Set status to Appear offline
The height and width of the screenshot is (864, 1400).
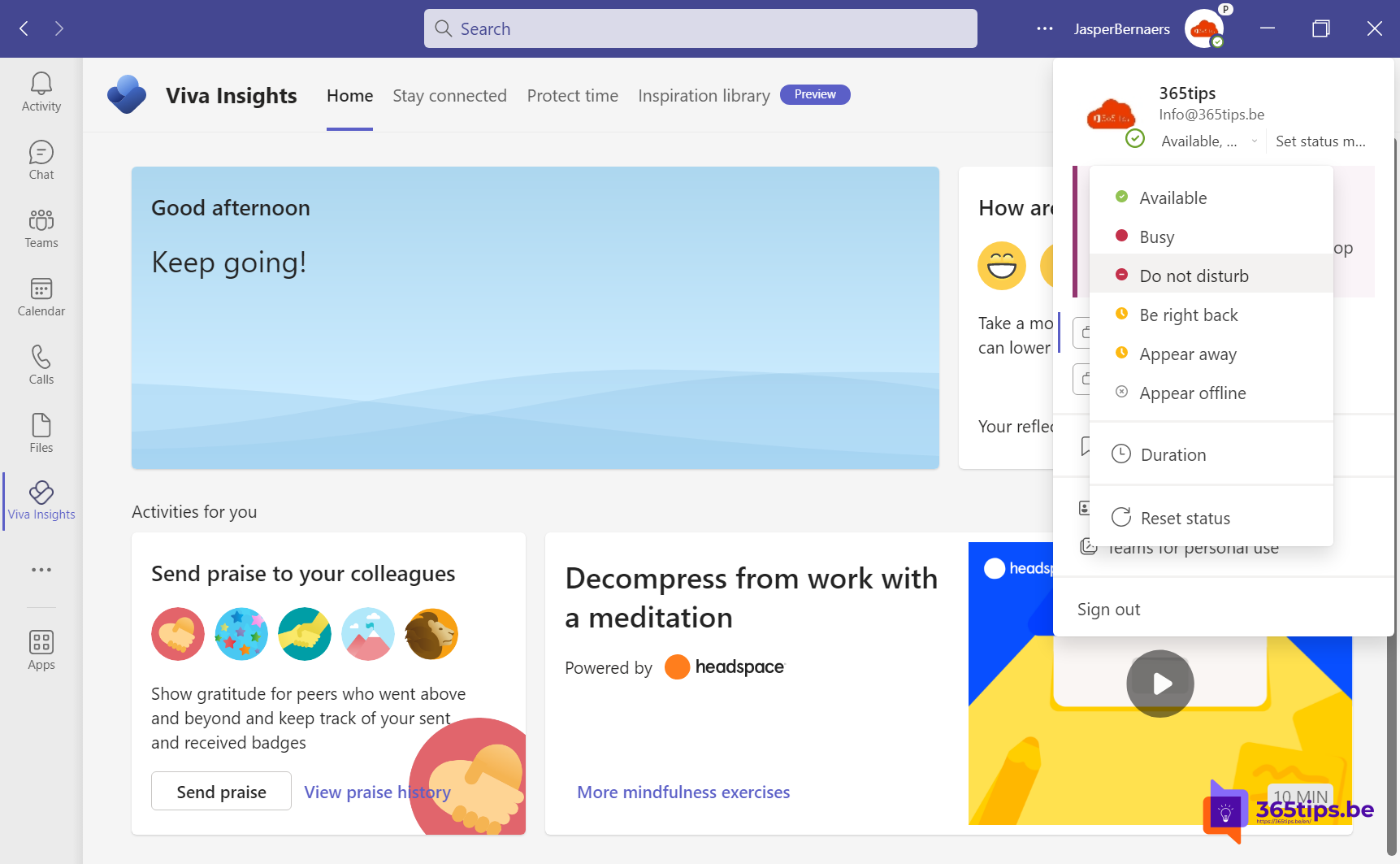[x=1211, y=393]
